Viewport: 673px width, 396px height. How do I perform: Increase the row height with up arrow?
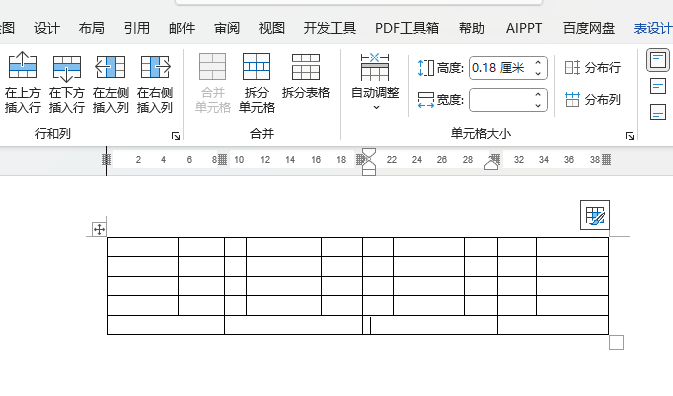point(538,63)
